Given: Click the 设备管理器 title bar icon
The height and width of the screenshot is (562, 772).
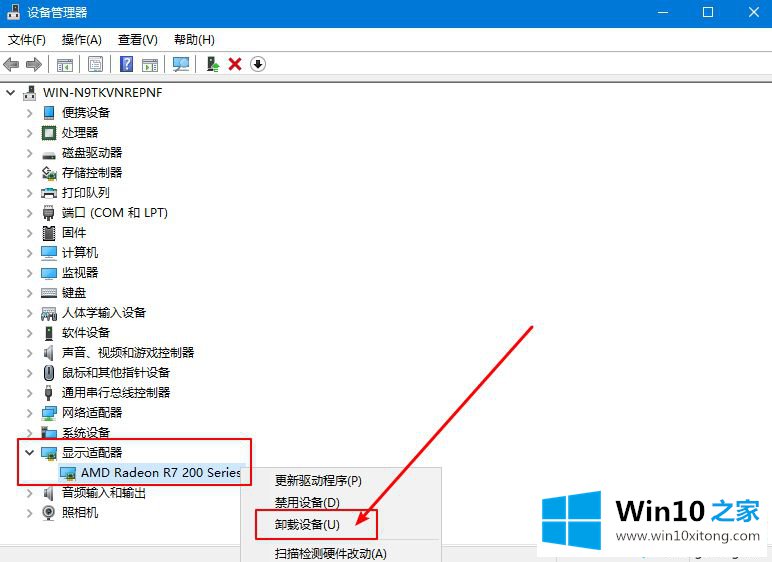Looking at the screenshot, I should pyautogui.click(x=13, y=12).
